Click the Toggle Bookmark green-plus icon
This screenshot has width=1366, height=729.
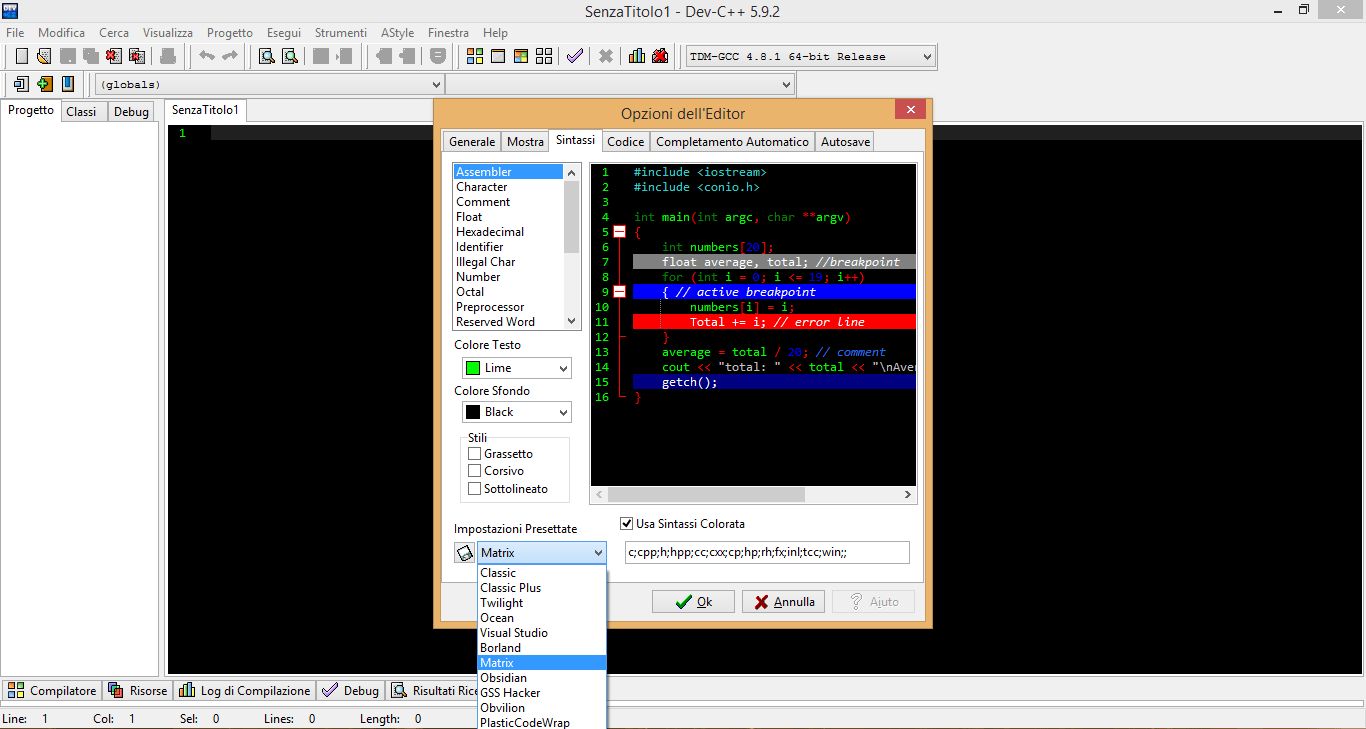[44, 84]
